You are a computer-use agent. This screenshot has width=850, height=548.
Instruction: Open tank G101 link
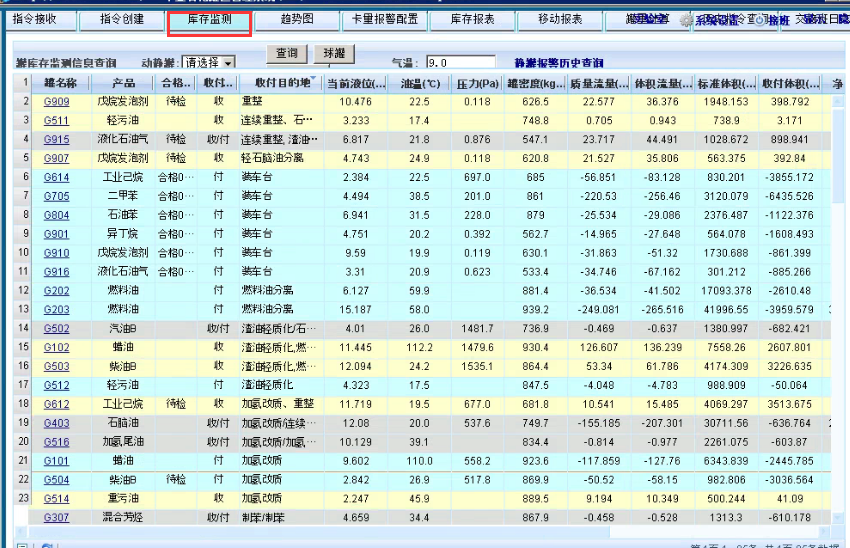pos(56,461)
